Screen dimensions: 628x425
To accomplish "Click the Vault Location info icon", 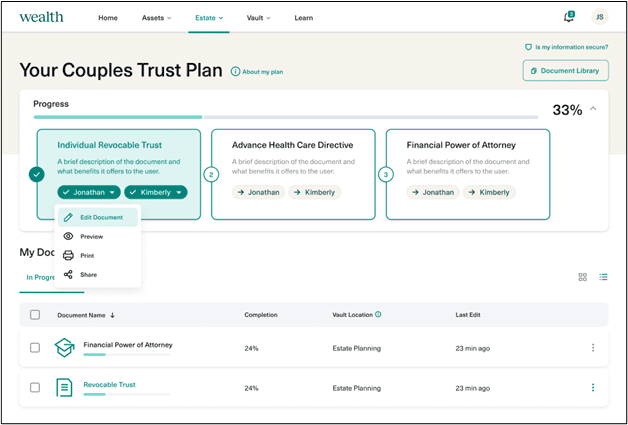I will coord(378,315).
